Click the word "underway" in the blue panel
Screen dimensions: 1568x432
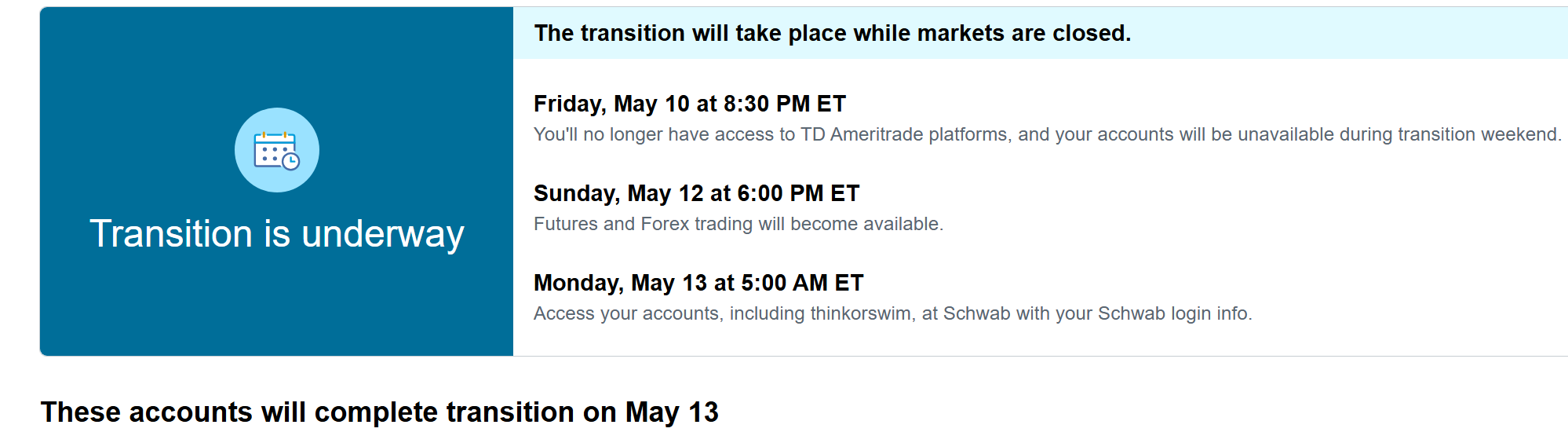[383, 234]
